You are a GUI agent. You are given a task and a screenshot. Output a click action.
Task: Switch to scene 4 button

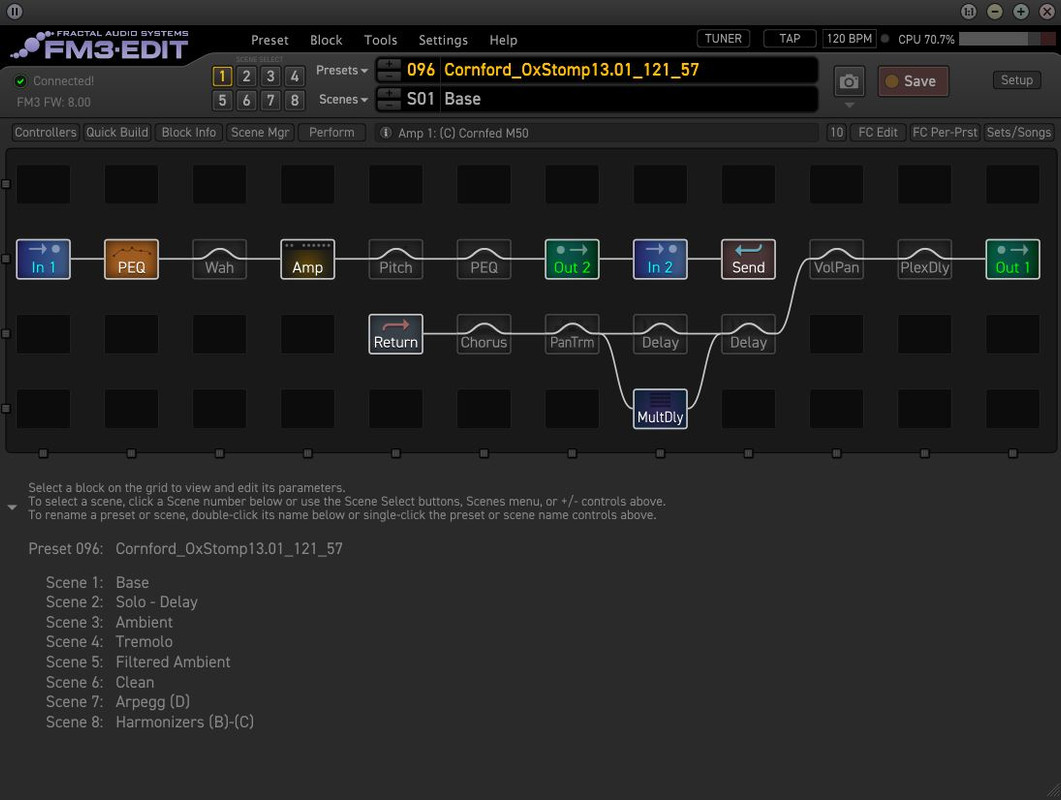294,76
